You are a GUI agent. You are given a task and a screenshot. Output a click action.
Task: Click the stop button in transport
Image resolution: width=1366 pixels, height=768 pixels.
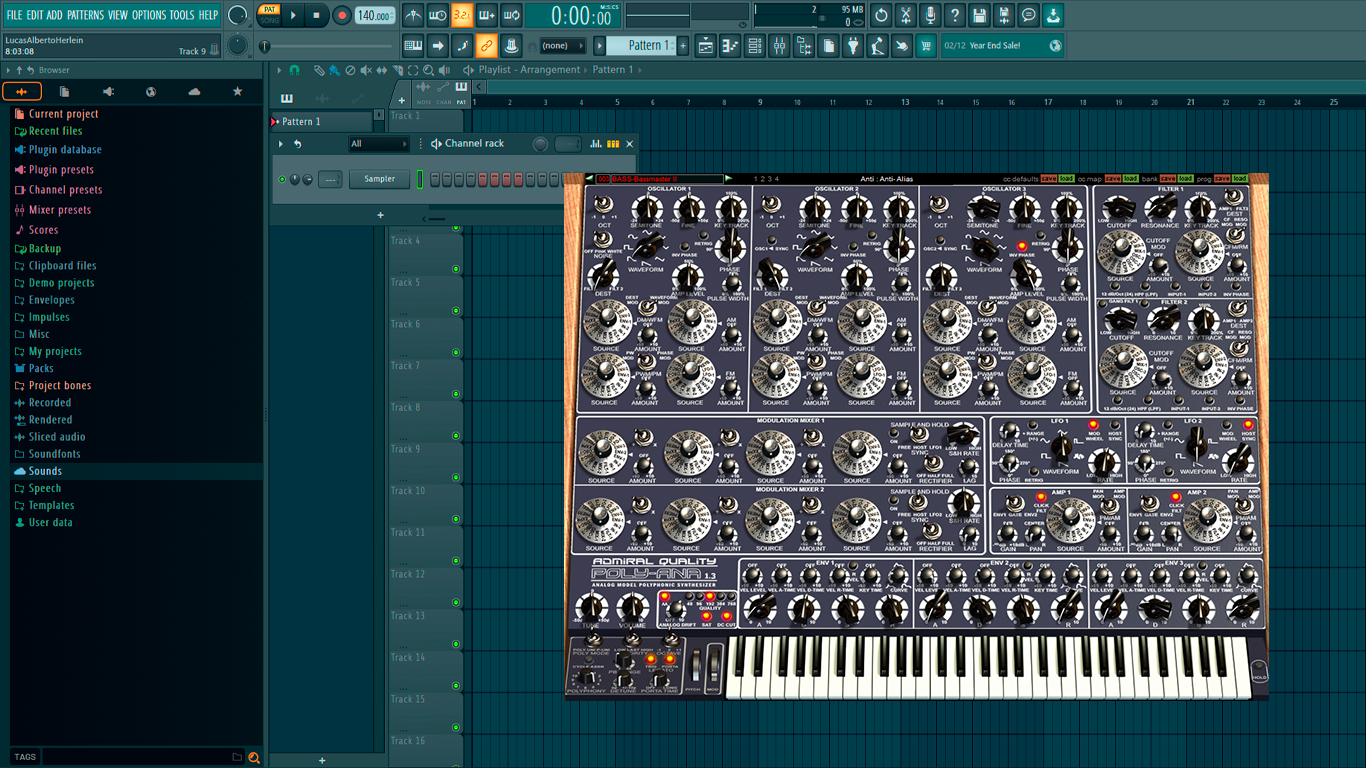316,15
